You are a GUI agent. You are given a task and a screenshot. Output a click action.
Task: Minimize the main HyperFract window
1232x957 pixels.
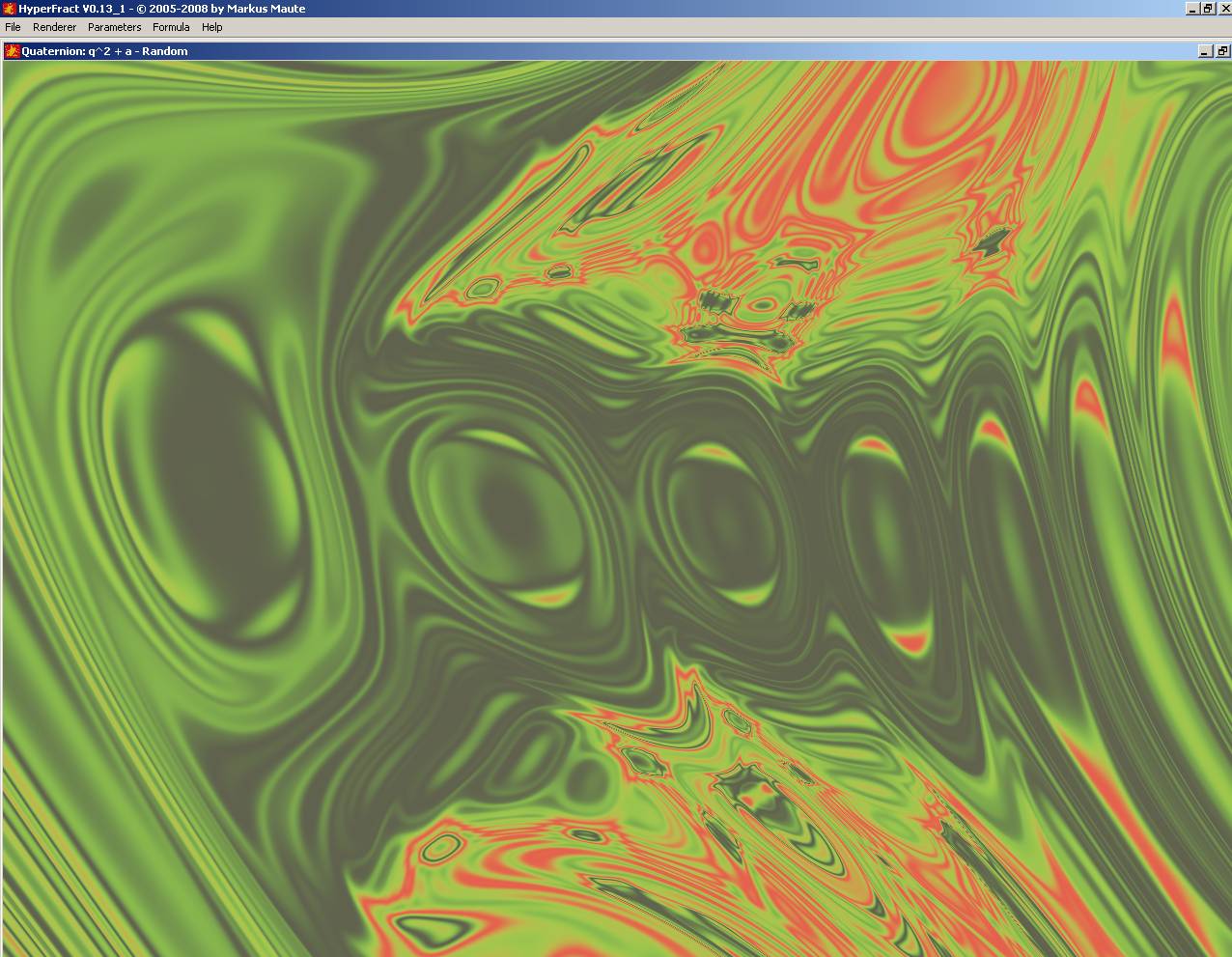click(1191, 9)
